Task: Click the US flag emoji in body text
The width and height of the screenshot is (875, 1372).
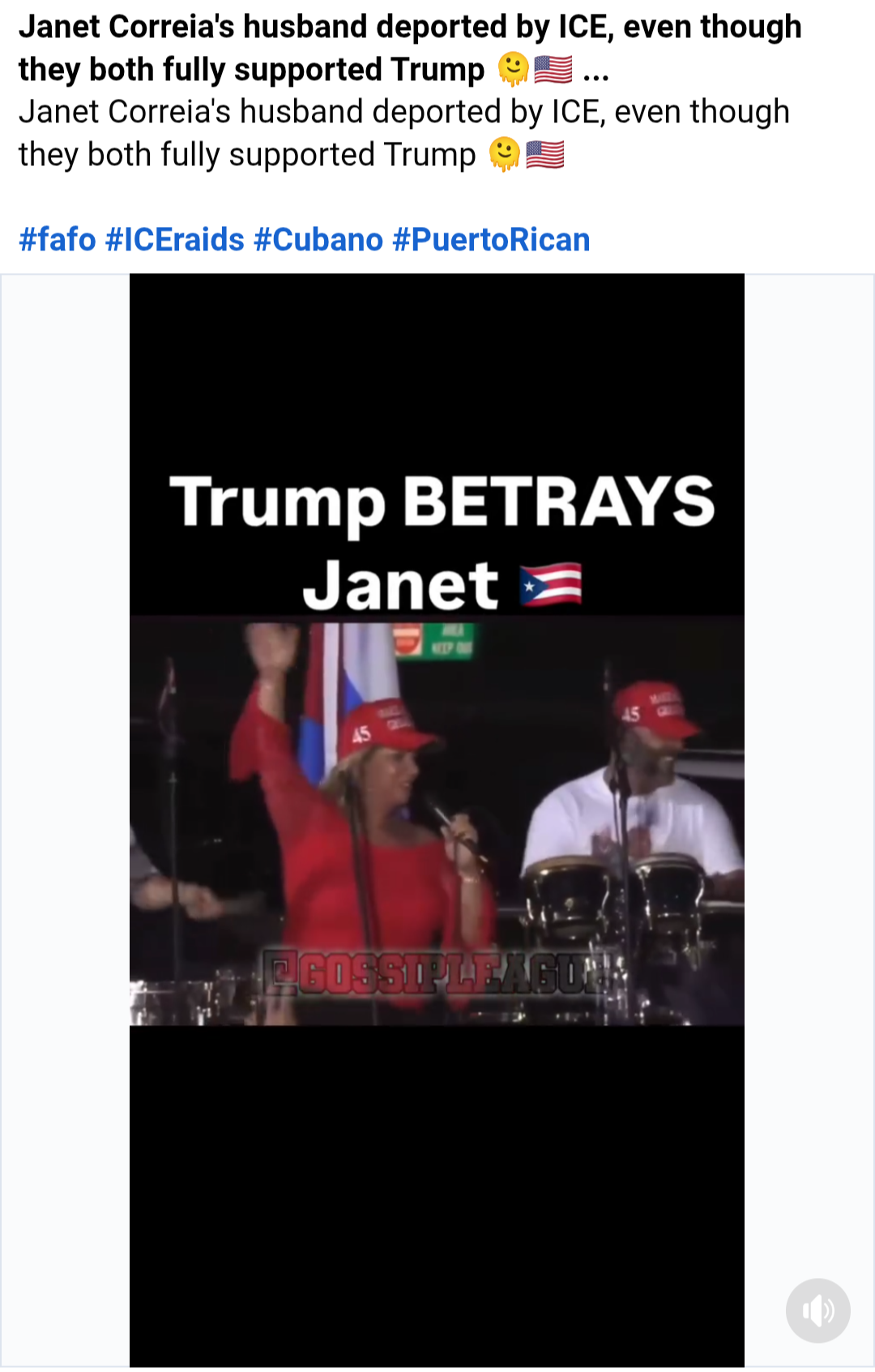Action: click(545, 154)
